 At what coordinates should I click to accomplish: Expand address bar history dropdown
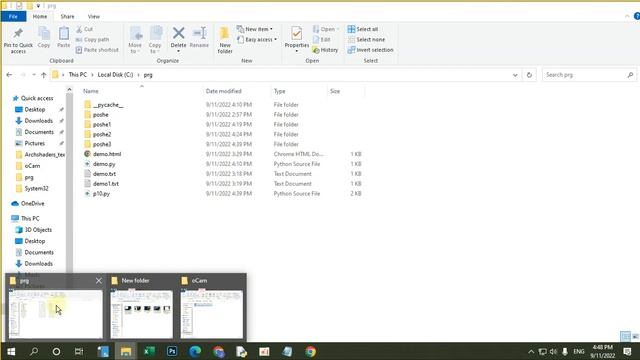pos(515,75)
